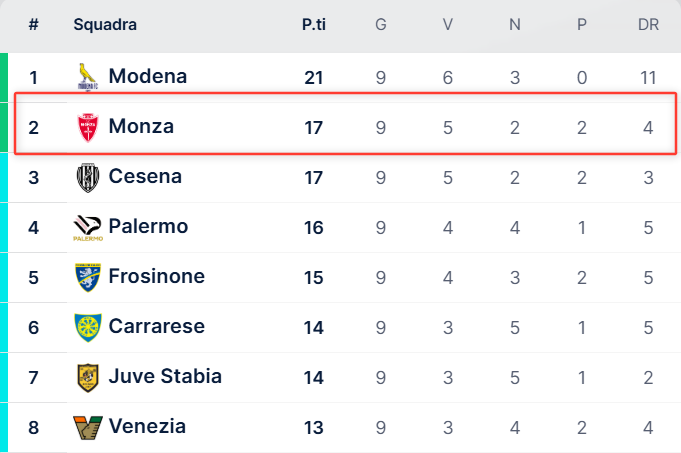681x453 pixels.
Task: Select the Cesena team name
Action: coord(145,176)
